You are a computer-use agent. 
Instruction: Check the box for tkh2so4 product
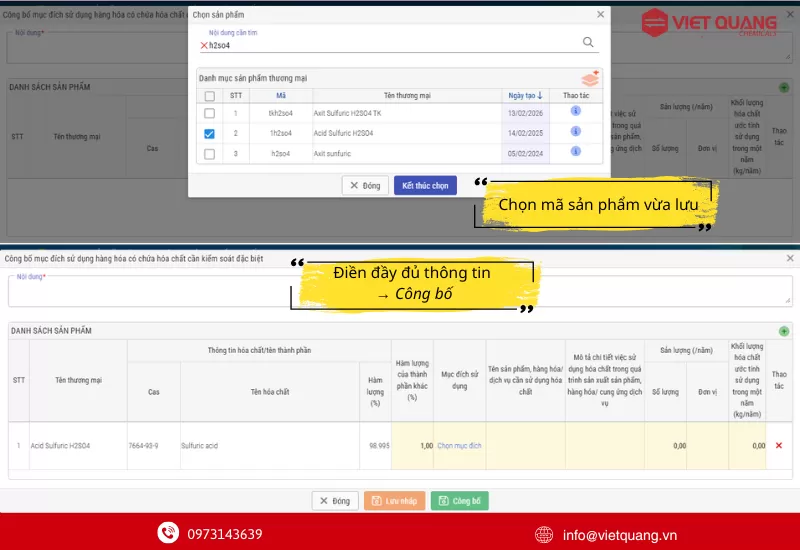pos(209,113)
